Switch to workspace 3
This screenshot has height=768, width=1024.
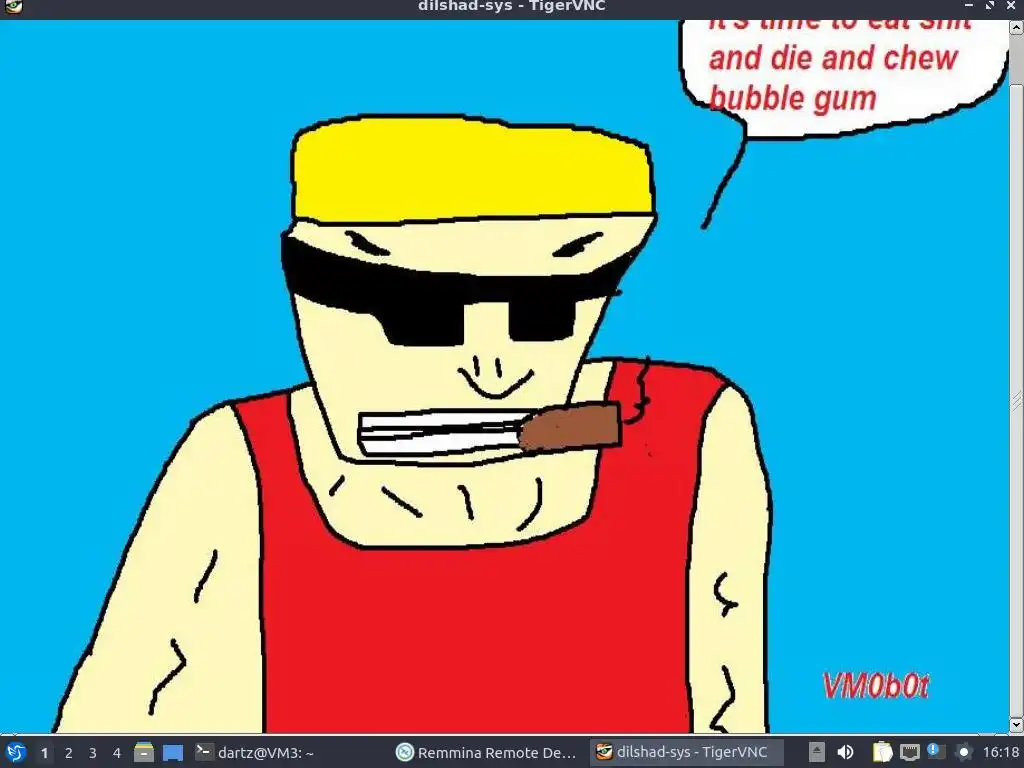93,753
